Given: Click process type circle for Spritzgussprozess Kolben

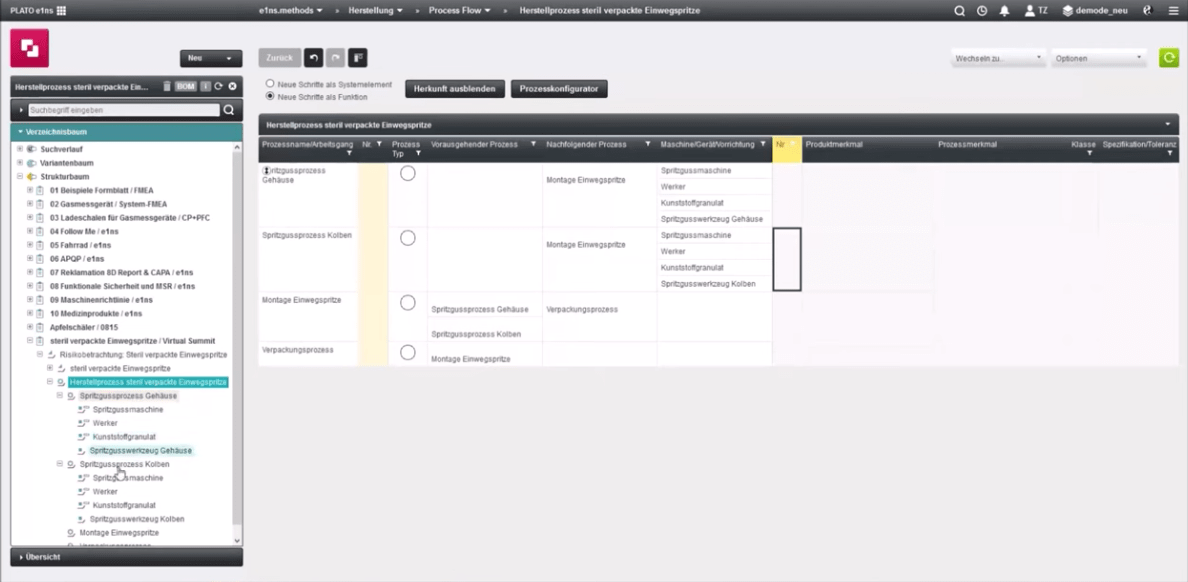Looking at the screenshot, I should [x=408, y=238].
